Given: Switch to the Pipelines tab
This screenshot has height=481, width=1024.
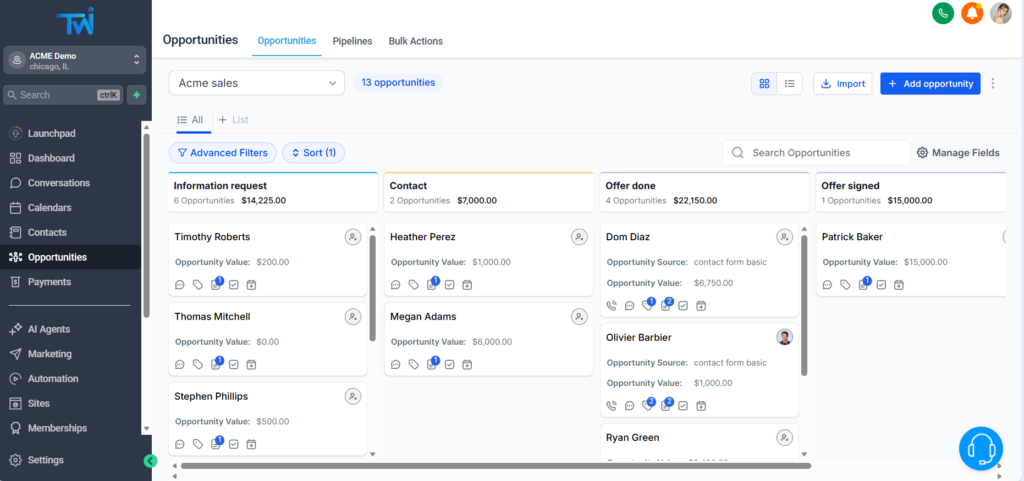Looking at the screenshot, I should tap(352, 41).
